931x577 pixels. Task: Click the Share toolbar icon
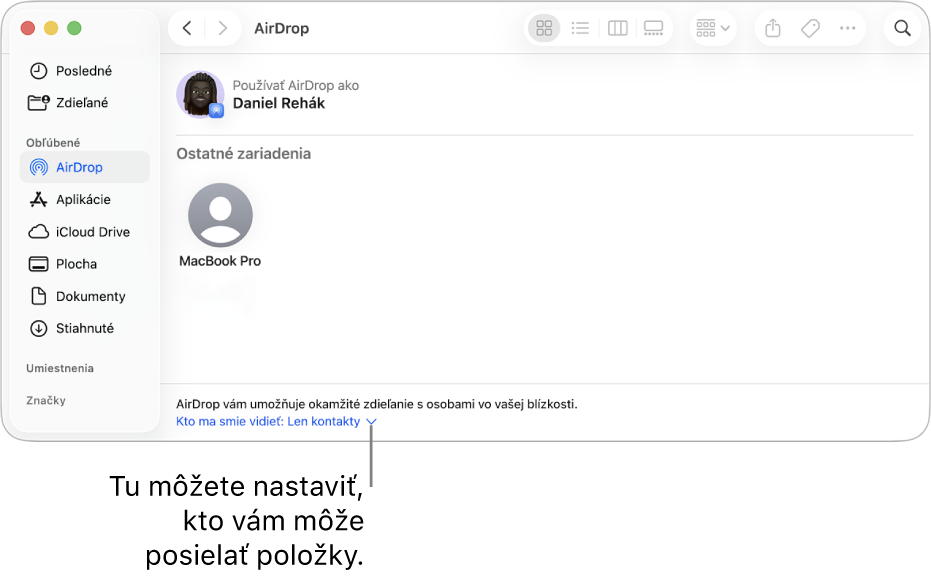[772, 28]
